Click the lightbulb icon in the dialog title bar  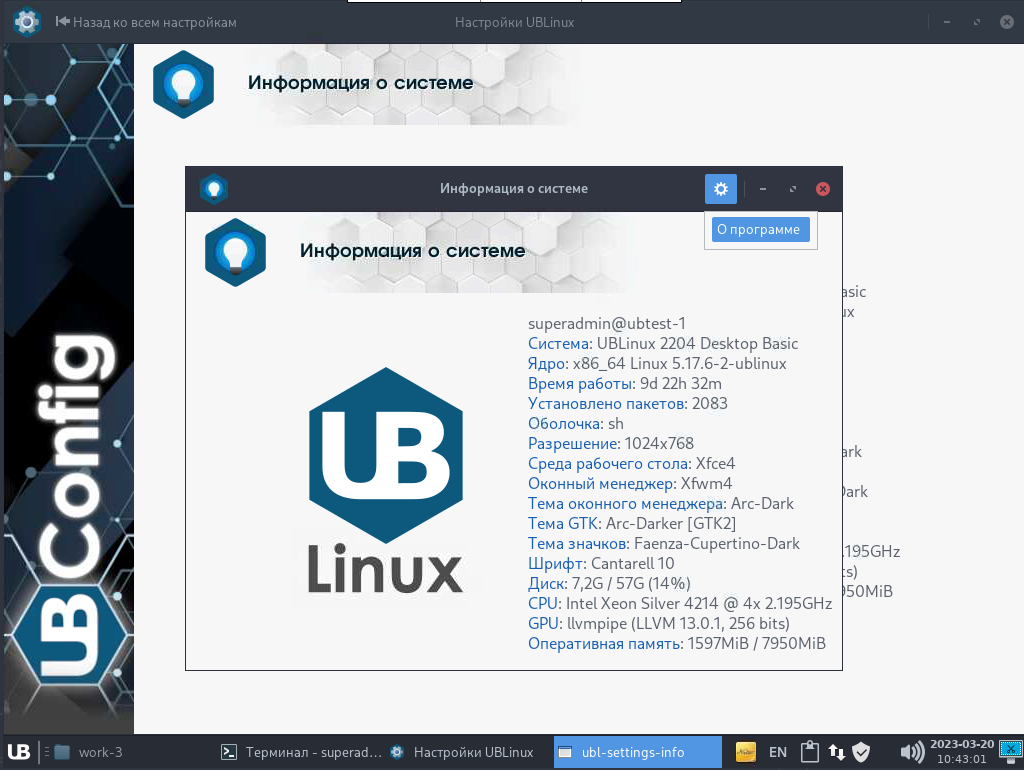click(x=214, y=189)
